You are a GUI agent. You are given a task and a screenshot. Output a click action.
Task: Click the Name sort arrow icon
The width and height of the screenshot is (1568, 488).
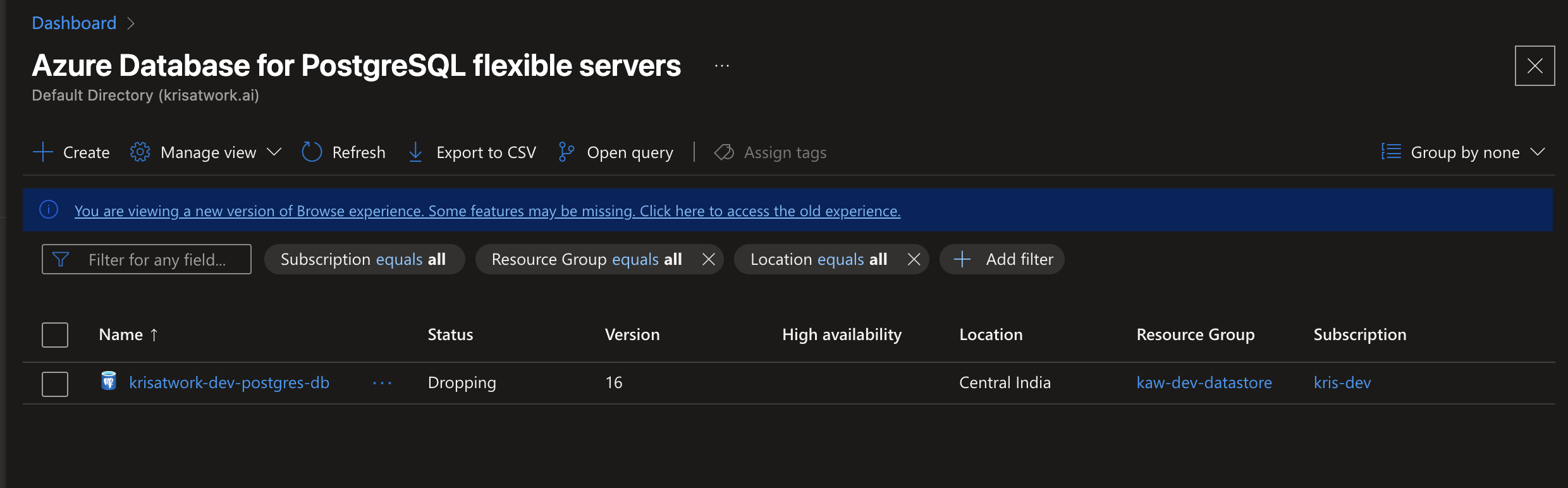[154, 335]
